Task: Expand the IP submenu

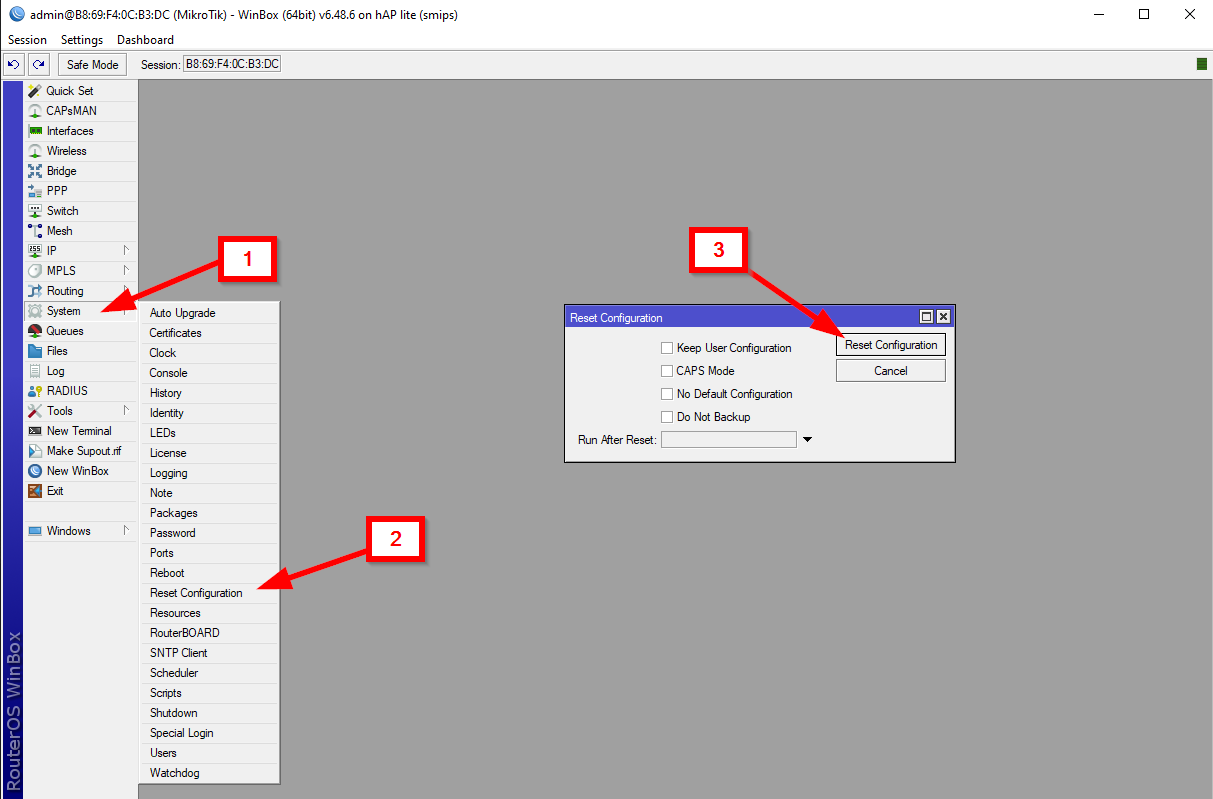Action: 80,251
